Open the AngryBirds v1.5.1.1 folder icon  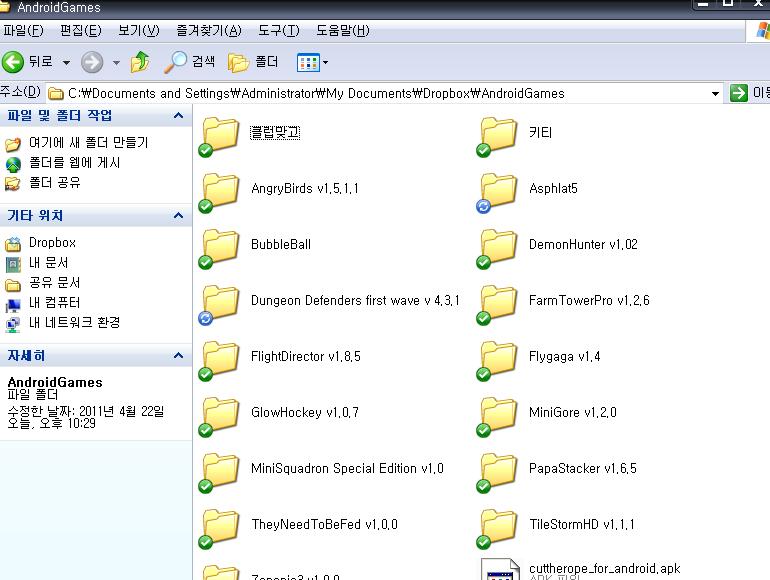tap(220, 193)
